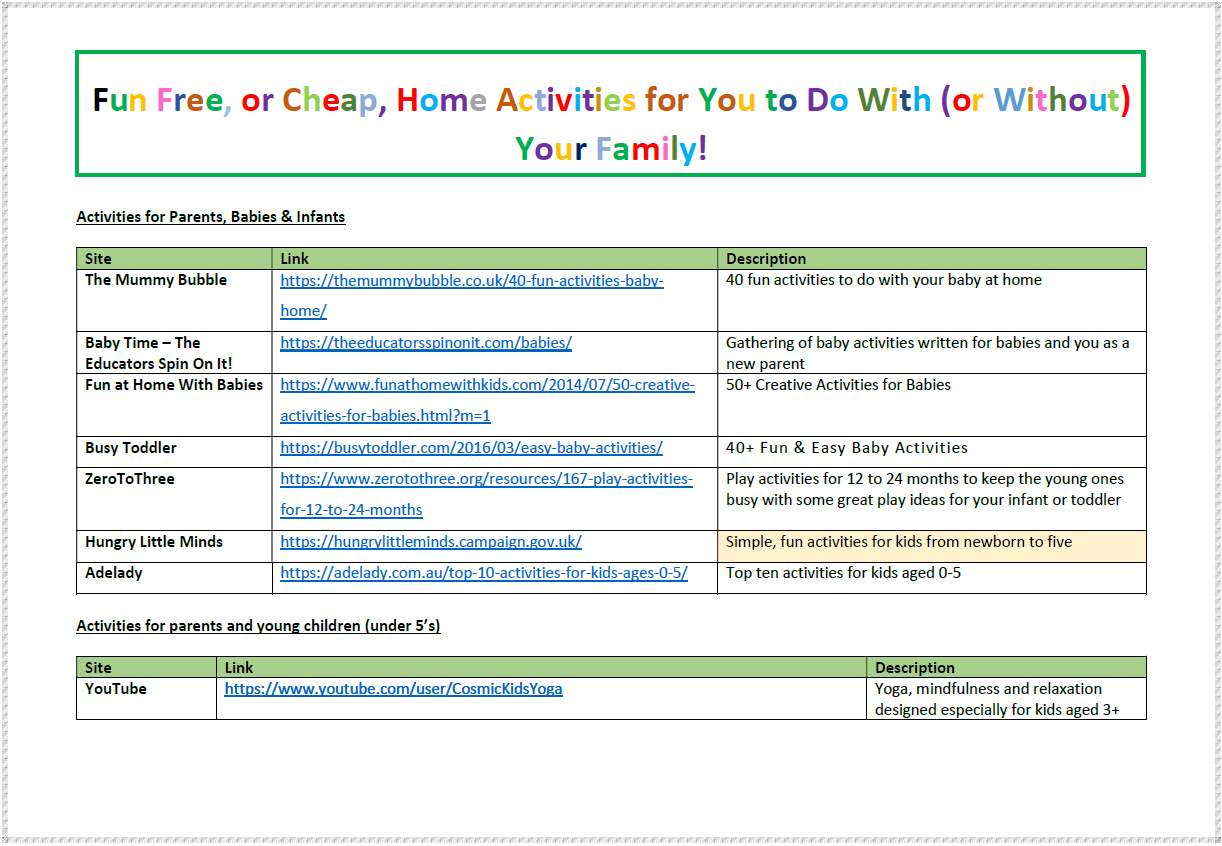The image size is (1222, 846).
Task: Open the adelady.com.au top 10 activities link
Action: click(x=484, y=573)
